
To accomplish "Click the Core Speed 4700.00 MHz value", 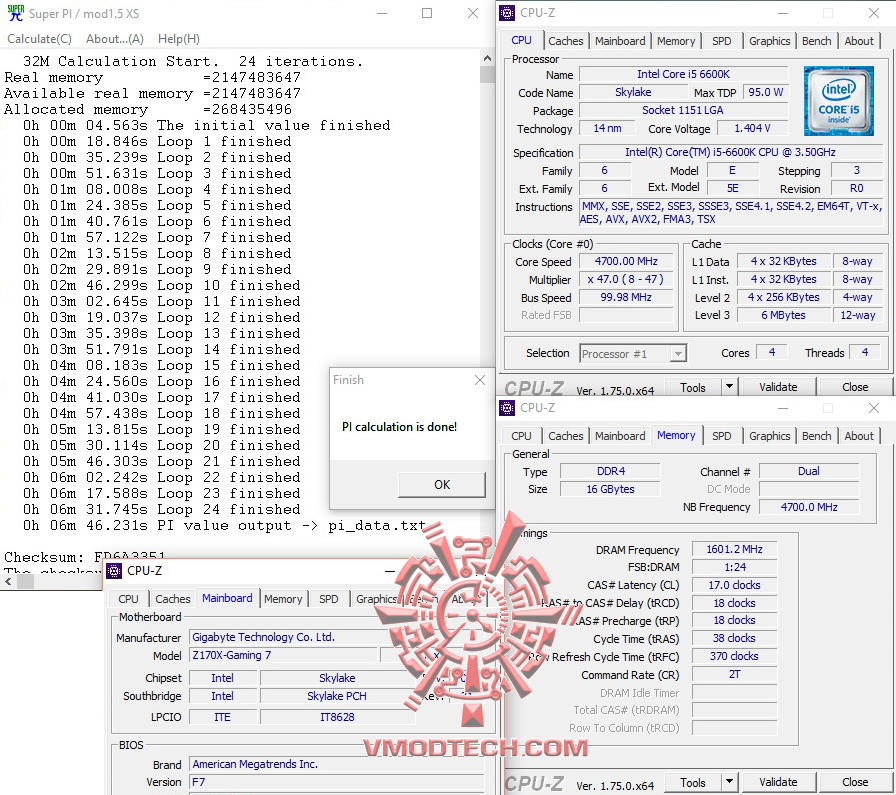I will (626, 261).
